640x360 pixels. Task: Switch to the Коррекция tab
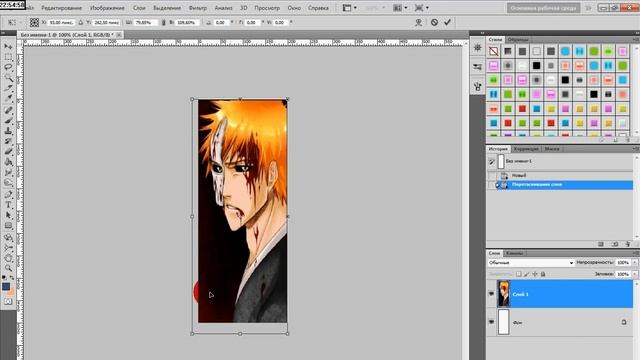(x=526, y=149)
